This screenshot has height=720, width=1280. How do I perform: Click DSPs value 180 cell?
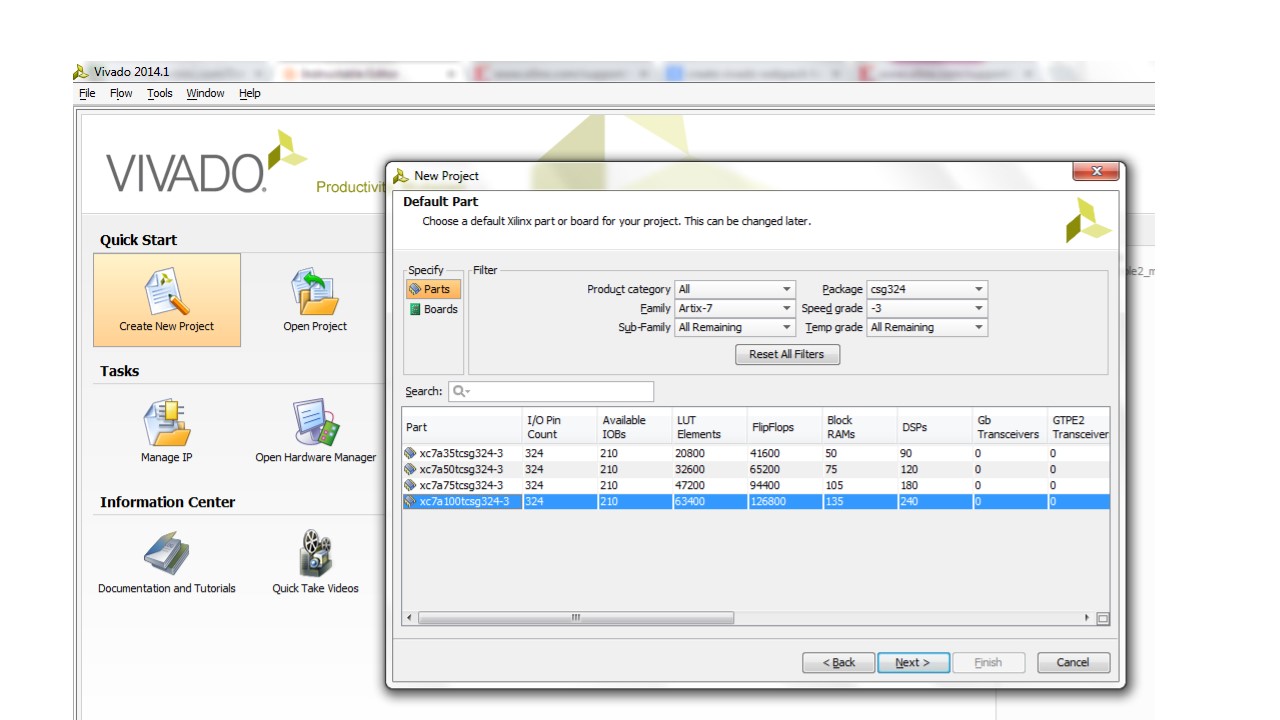934,485
